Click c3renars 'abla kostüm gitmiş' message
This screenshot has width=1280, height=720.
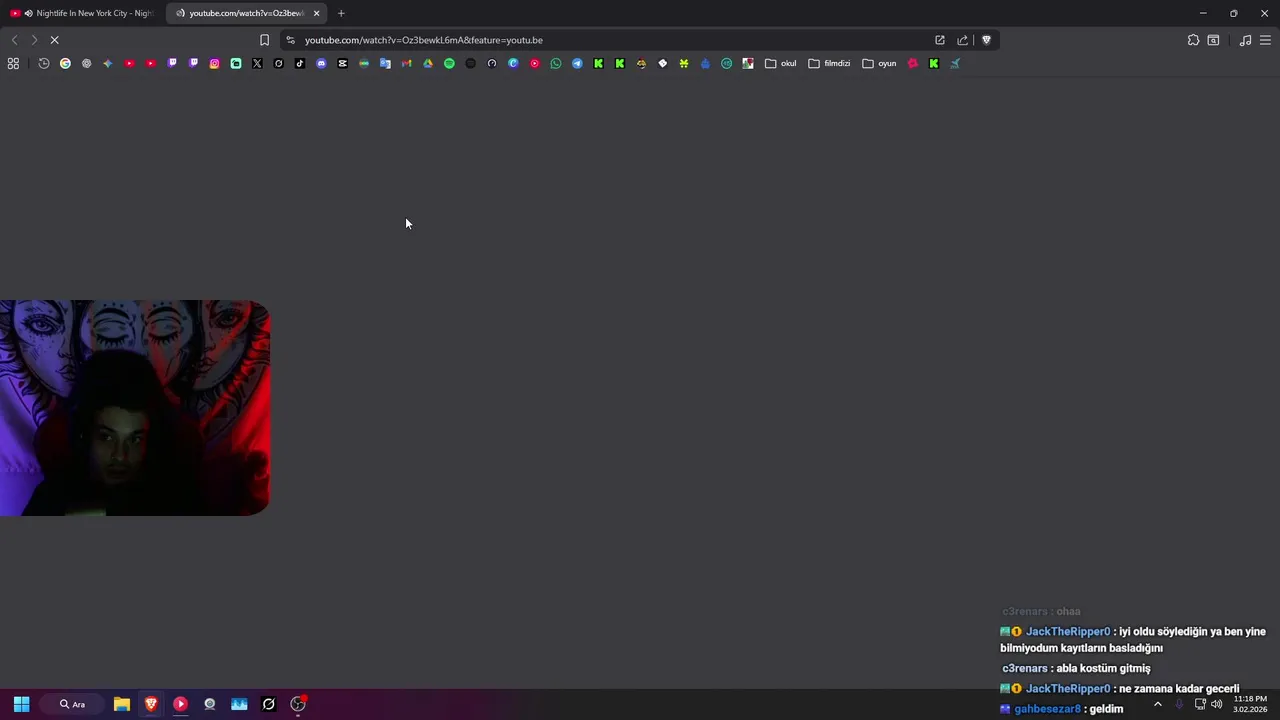[1076, 668]
